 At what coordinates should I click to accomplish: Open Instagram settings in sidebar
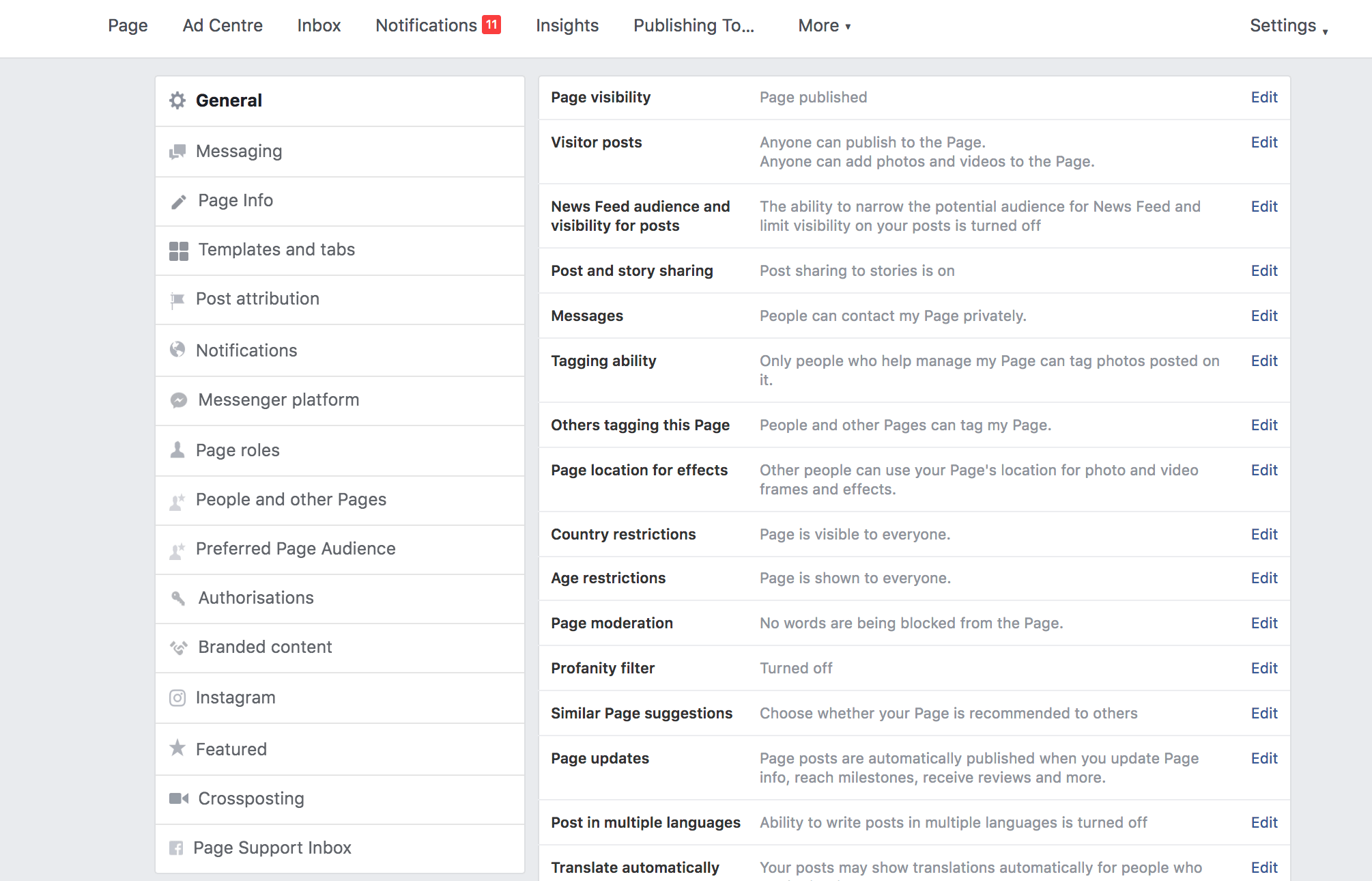340,697
